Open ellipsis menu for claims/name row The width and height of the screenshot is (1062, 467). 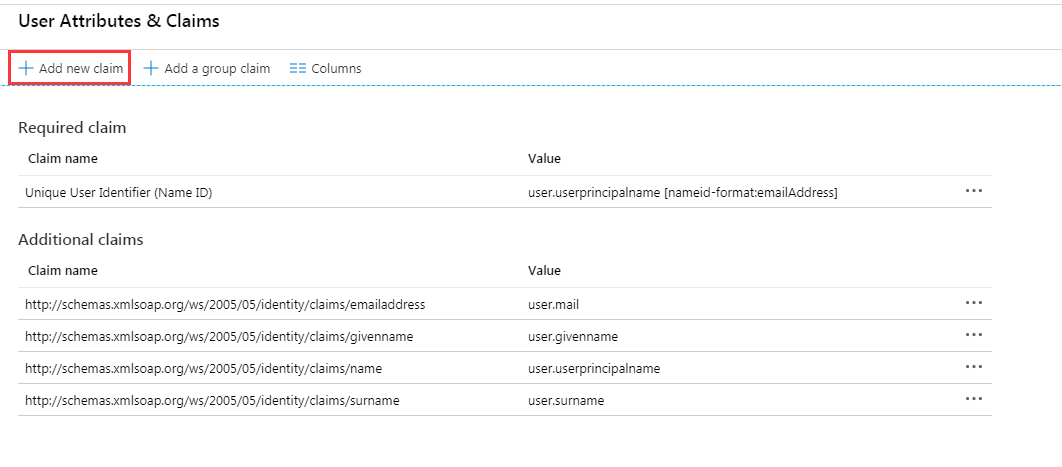tap(973, 367)
